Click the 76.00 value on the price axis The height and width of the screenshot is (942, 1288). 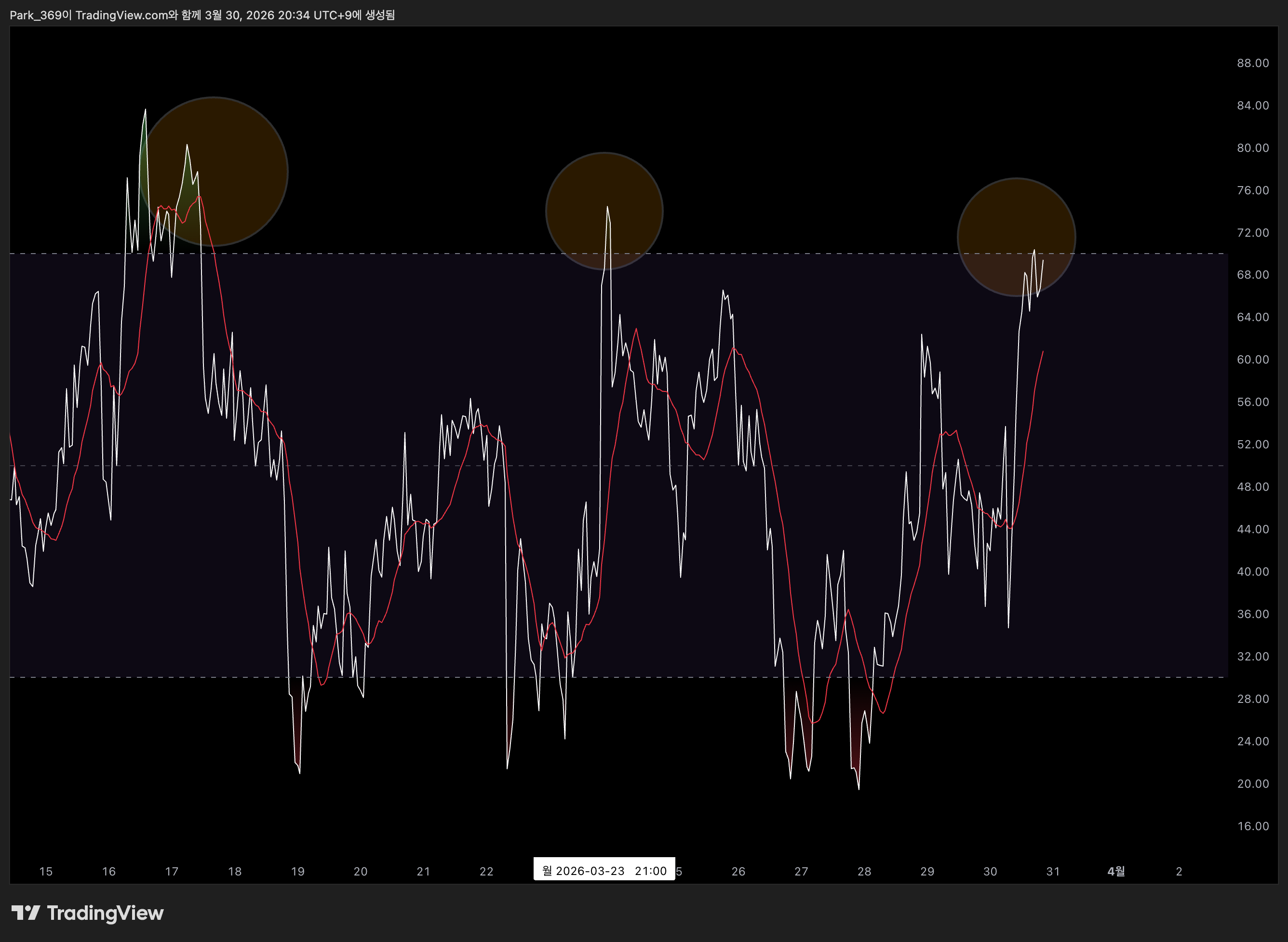click(1253, 190)
